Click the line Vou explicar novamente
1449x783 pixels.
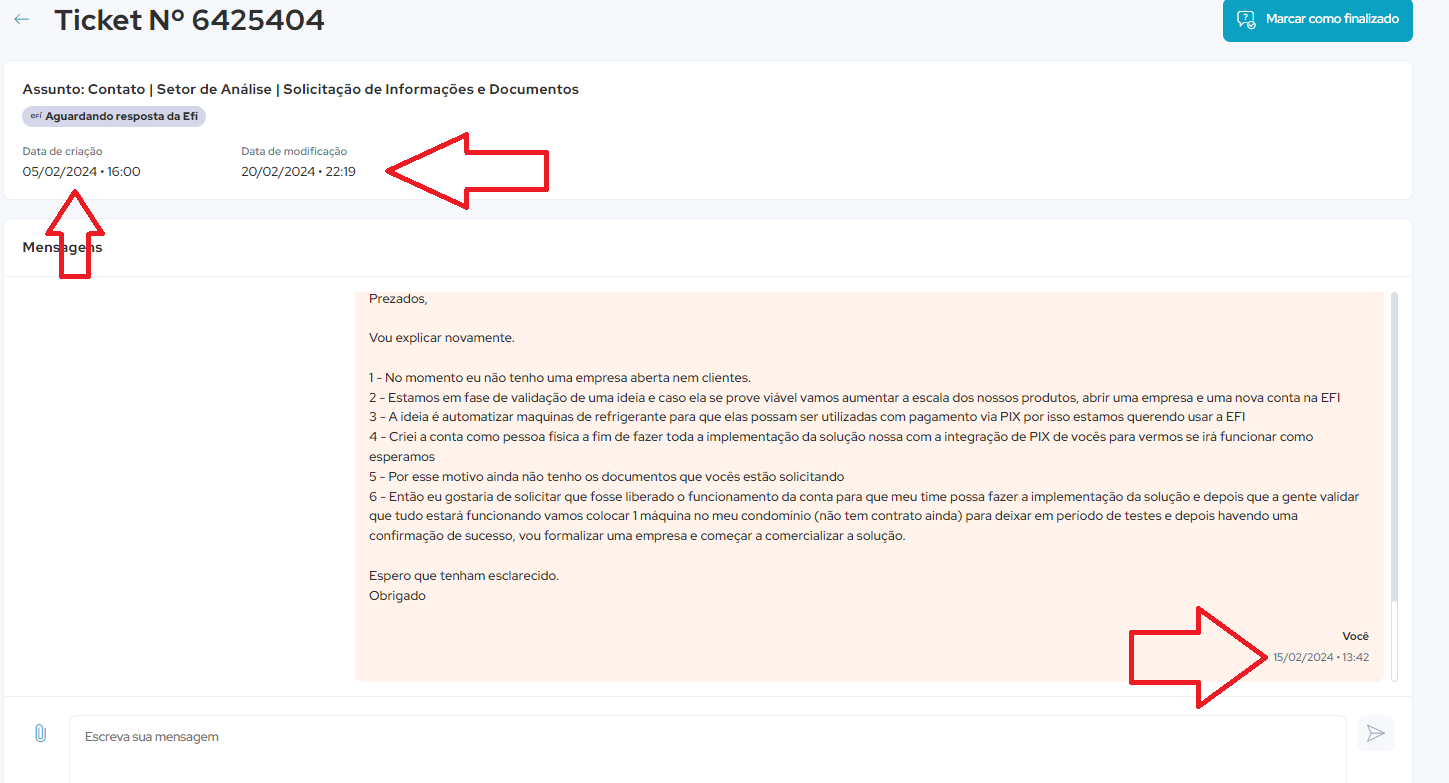click(442, 338)
